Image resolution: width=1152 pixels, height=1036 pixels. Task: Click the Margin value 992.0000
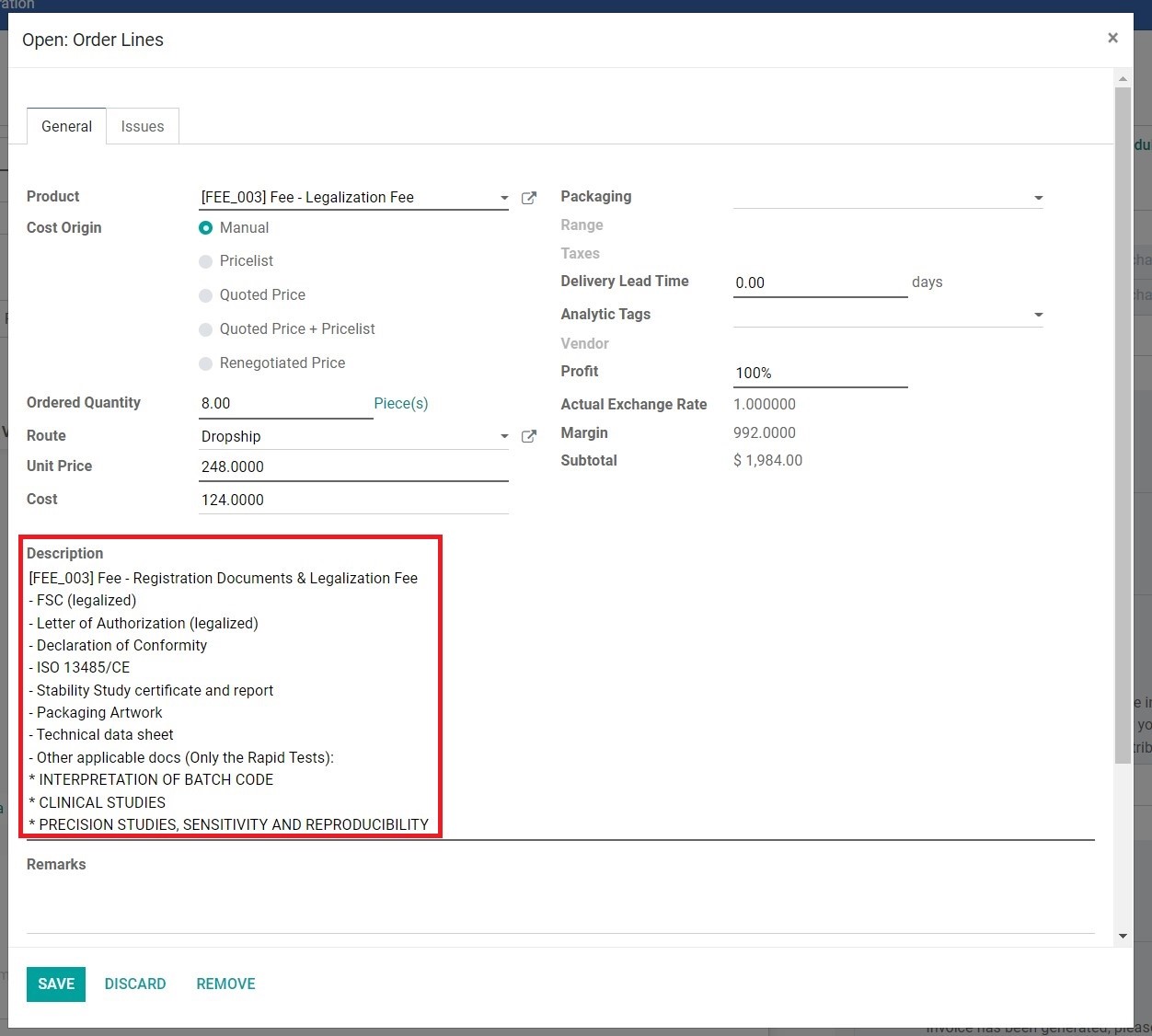[765, 432]
